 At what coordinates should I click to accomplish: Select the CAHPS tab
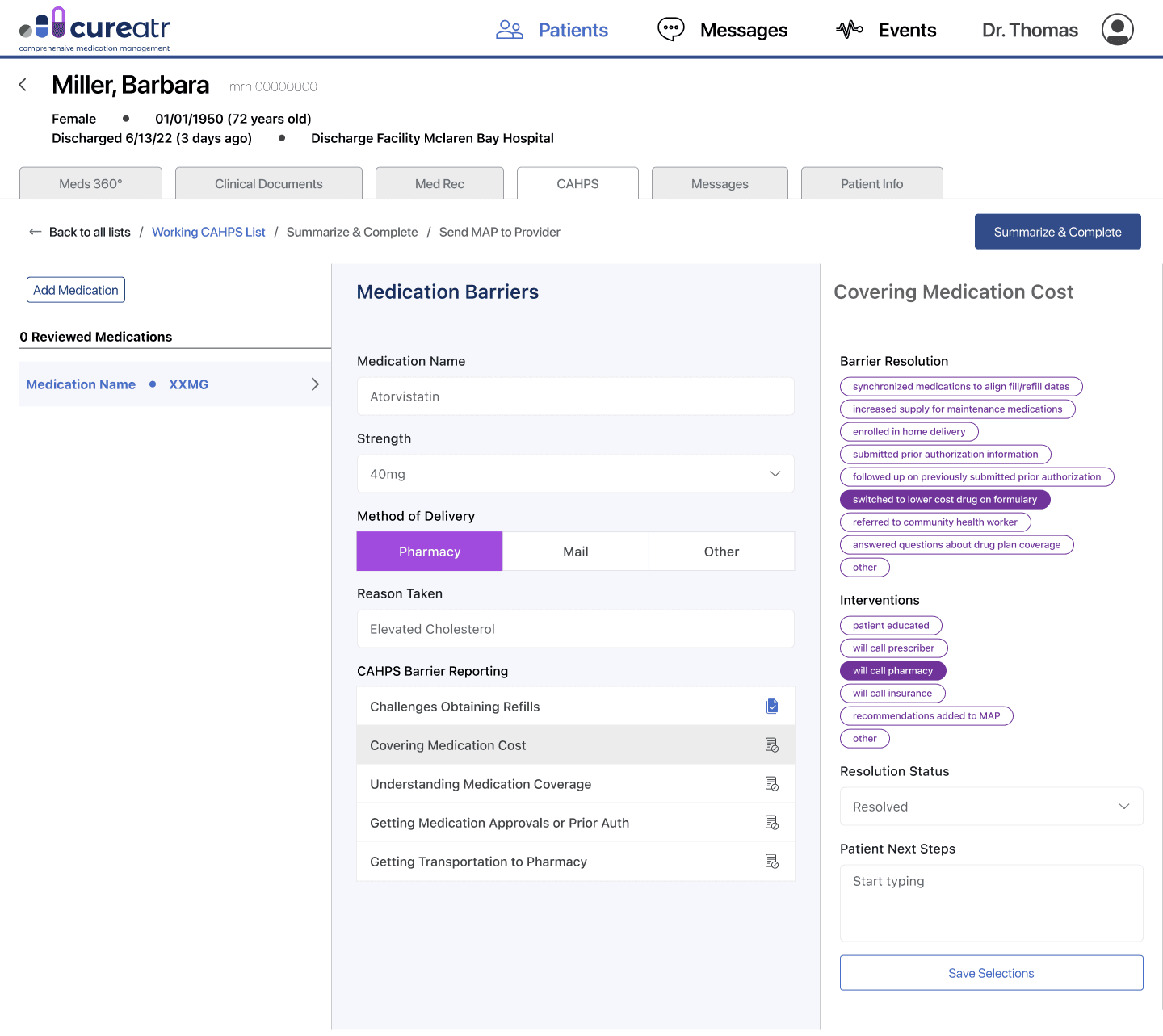point(577,183)
